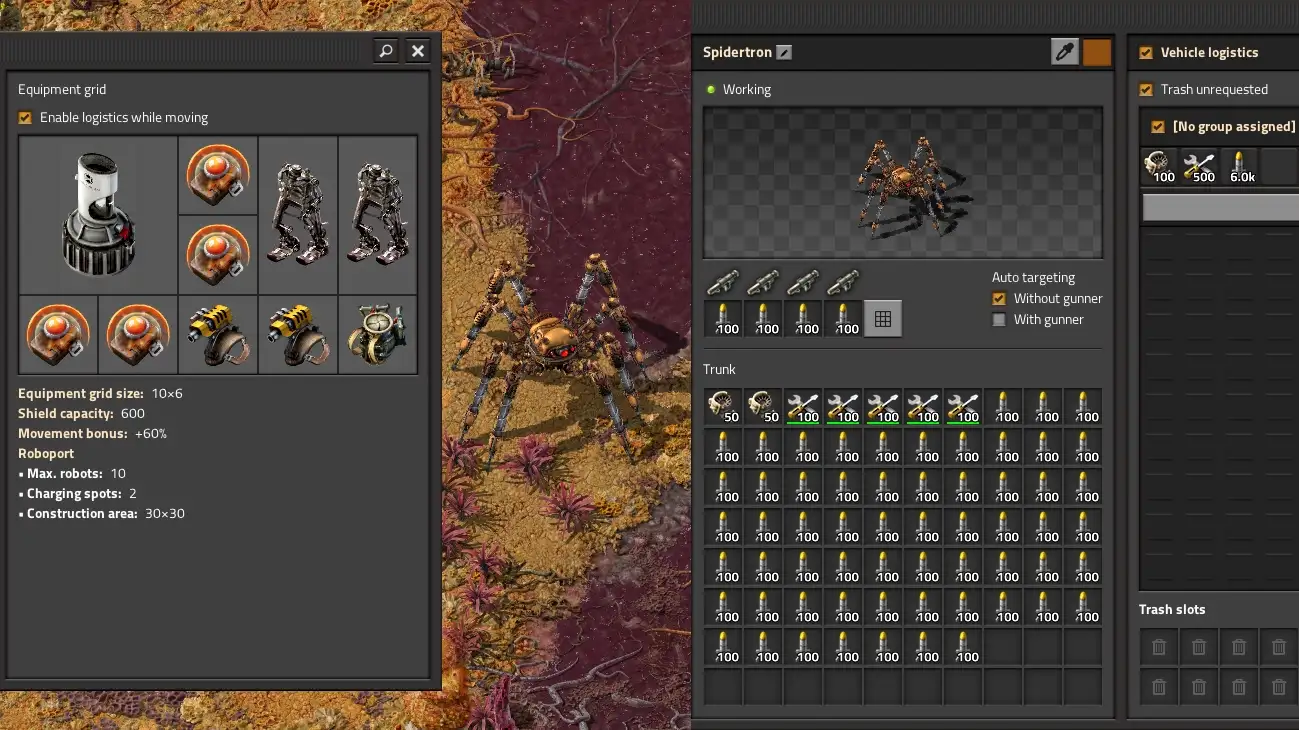Disable 'Enable logistics while moving'
1299x730 pixels.
(24, 117)
